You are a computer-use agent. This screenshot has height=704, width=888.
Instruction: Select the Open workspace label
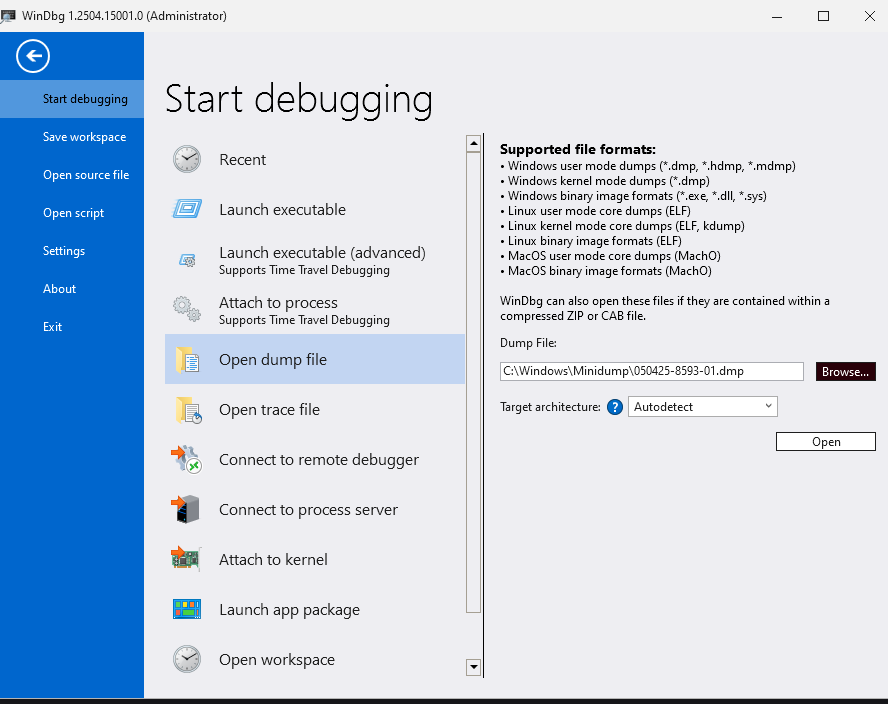277,660
